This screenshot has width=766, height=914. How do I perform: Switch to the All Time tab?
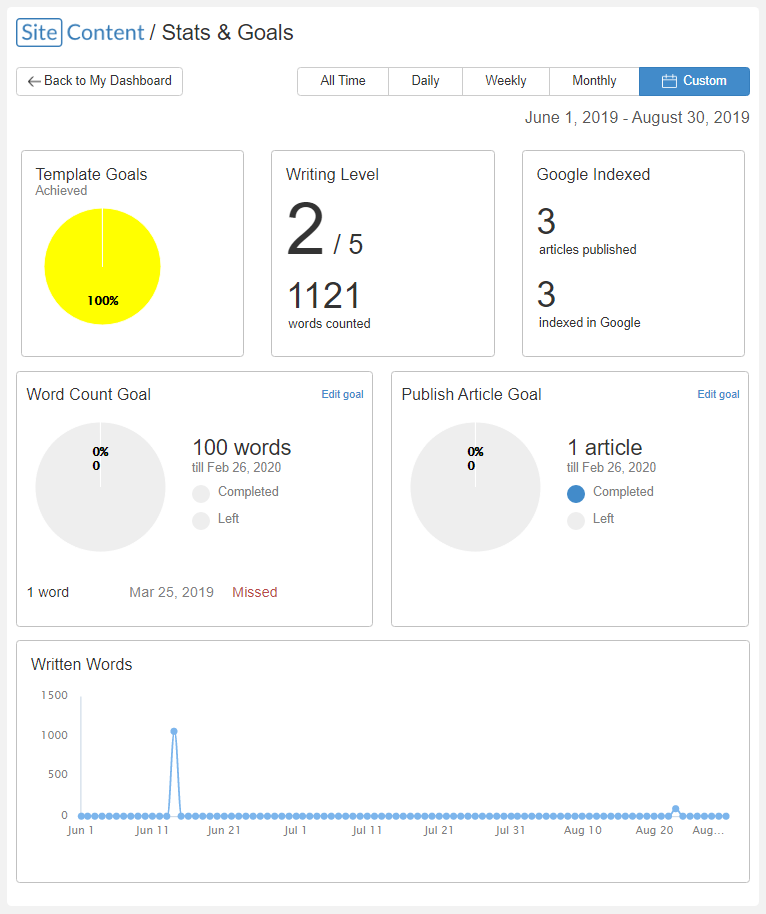click(343, 81)
